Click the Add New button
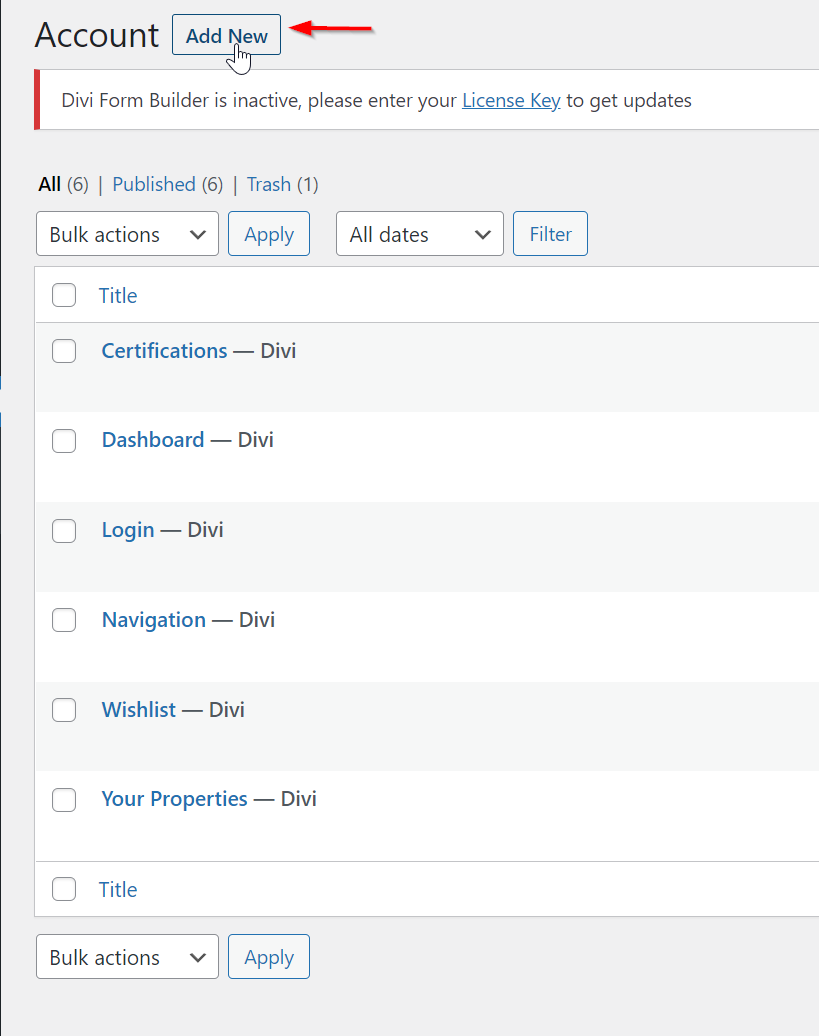This screenshot has height=1036, width=819. (x=226, y=36)
